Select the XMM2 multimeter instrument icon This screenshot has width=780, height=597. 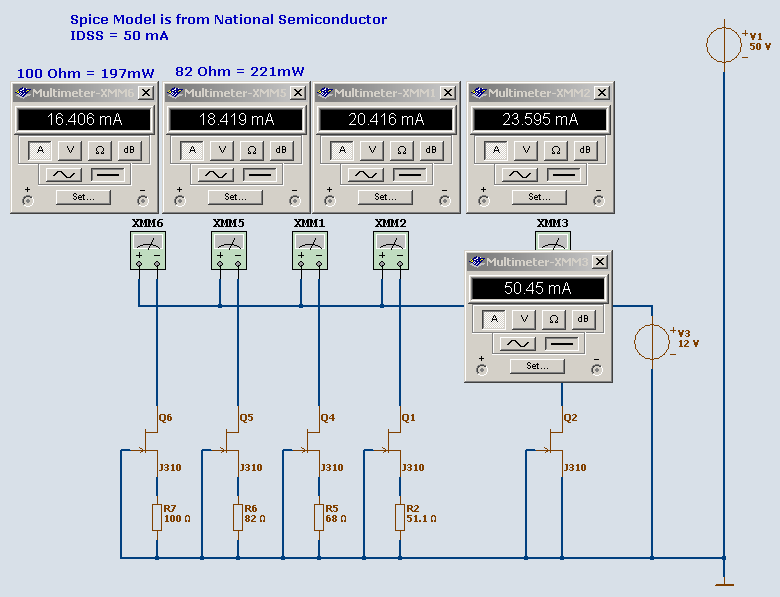[x=391, y=251]
